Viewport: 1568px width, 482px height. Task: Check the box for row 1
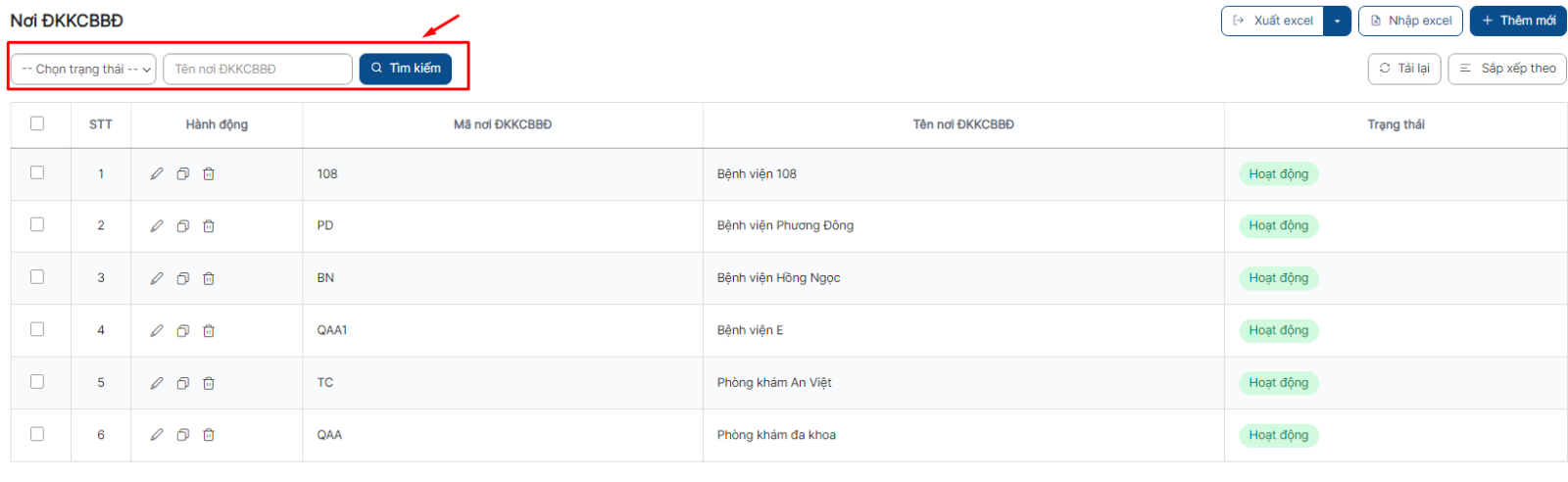[x=37, y=172]
